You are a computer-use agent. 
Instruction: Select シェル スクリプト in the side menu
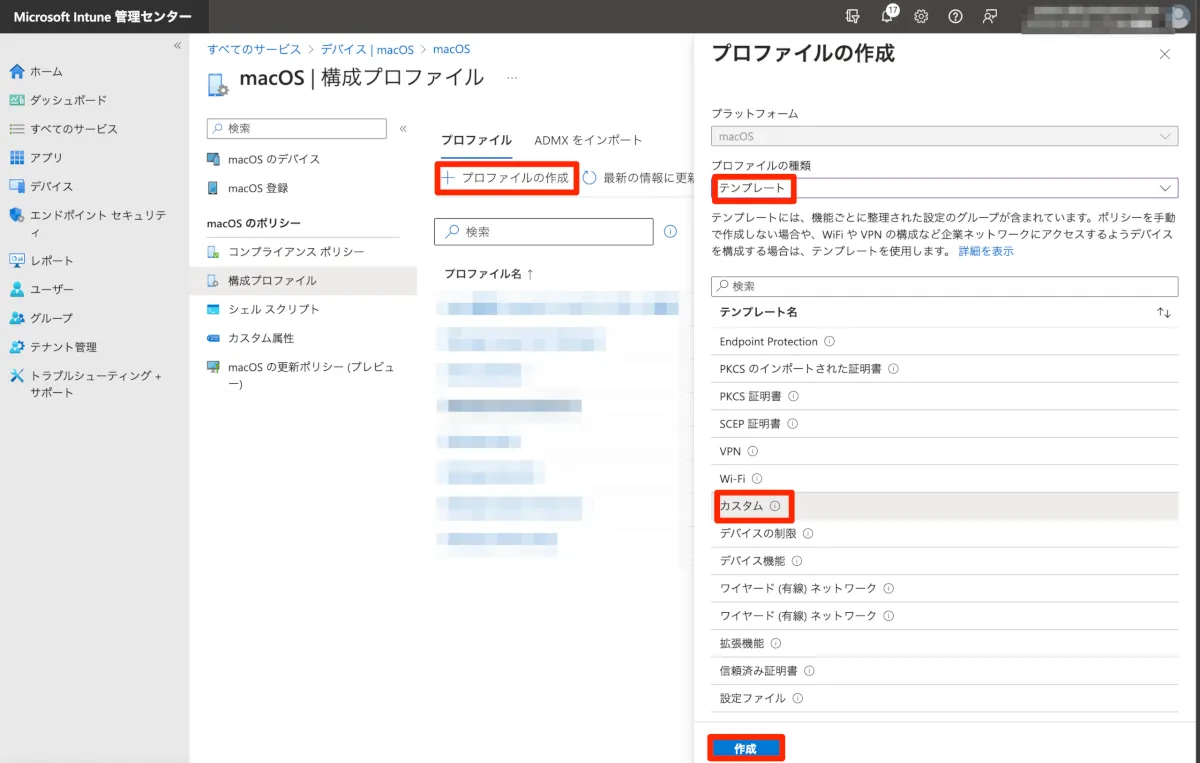(273, 309)
